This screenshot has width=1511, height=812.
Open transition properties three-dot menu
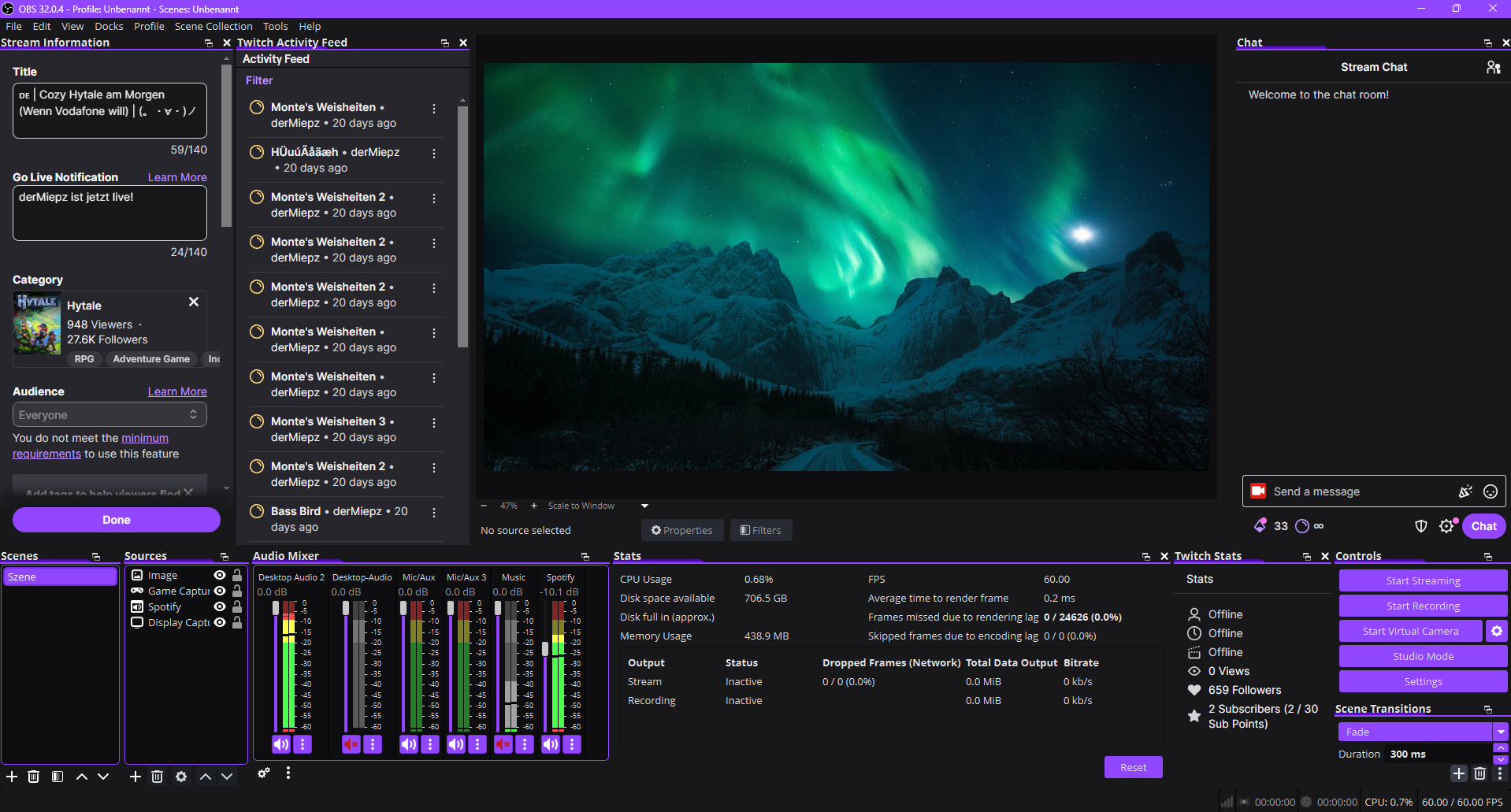[x=1499, y=773]
